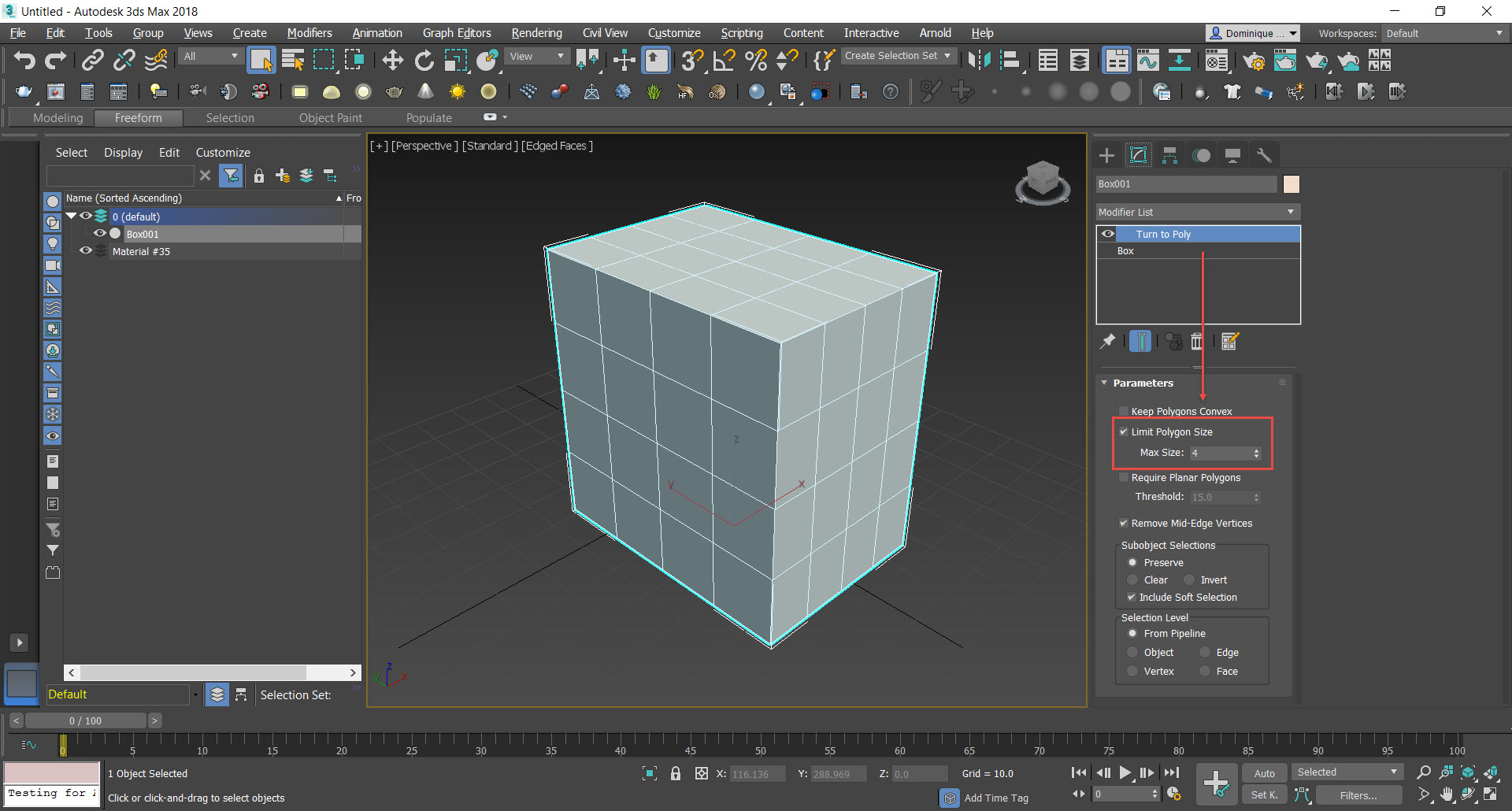This screenshot has width=1512, height=811.
Task: Open the Create Selection Set dropdown
Action: [x=944, y=56]
